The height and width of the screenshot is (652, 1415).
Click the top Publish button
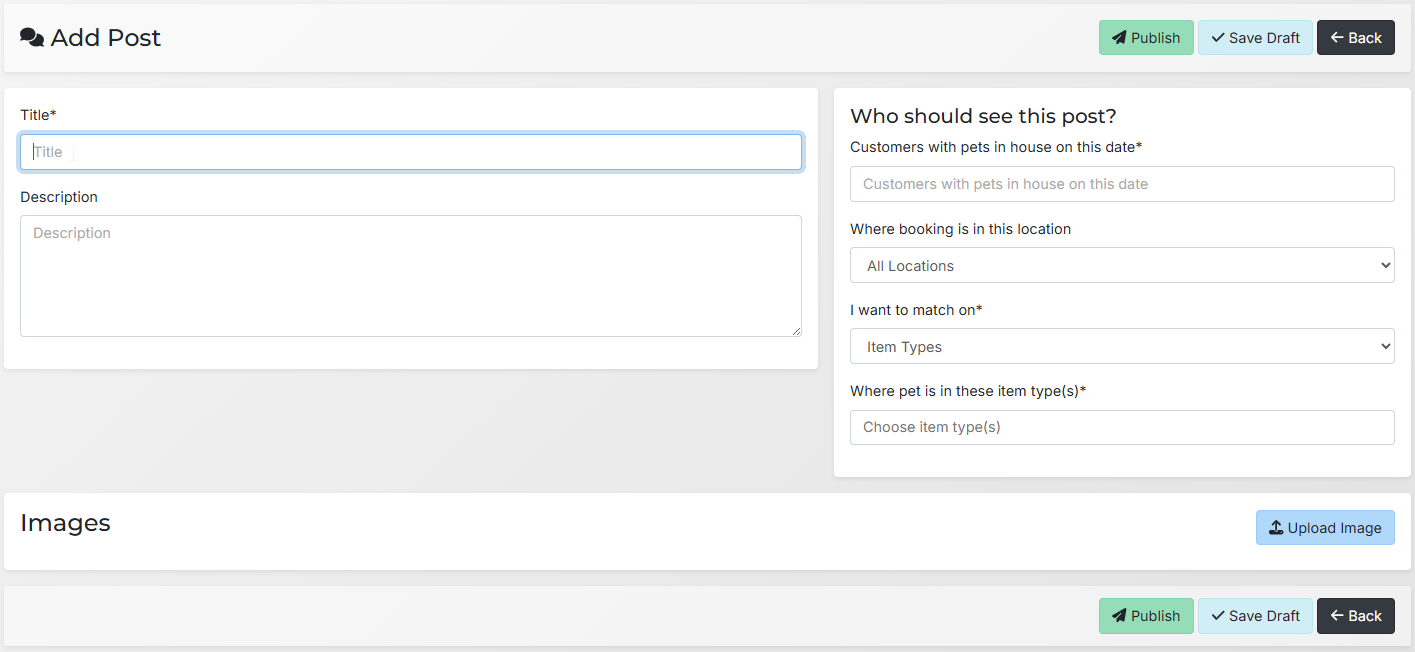click(1146, 38)
